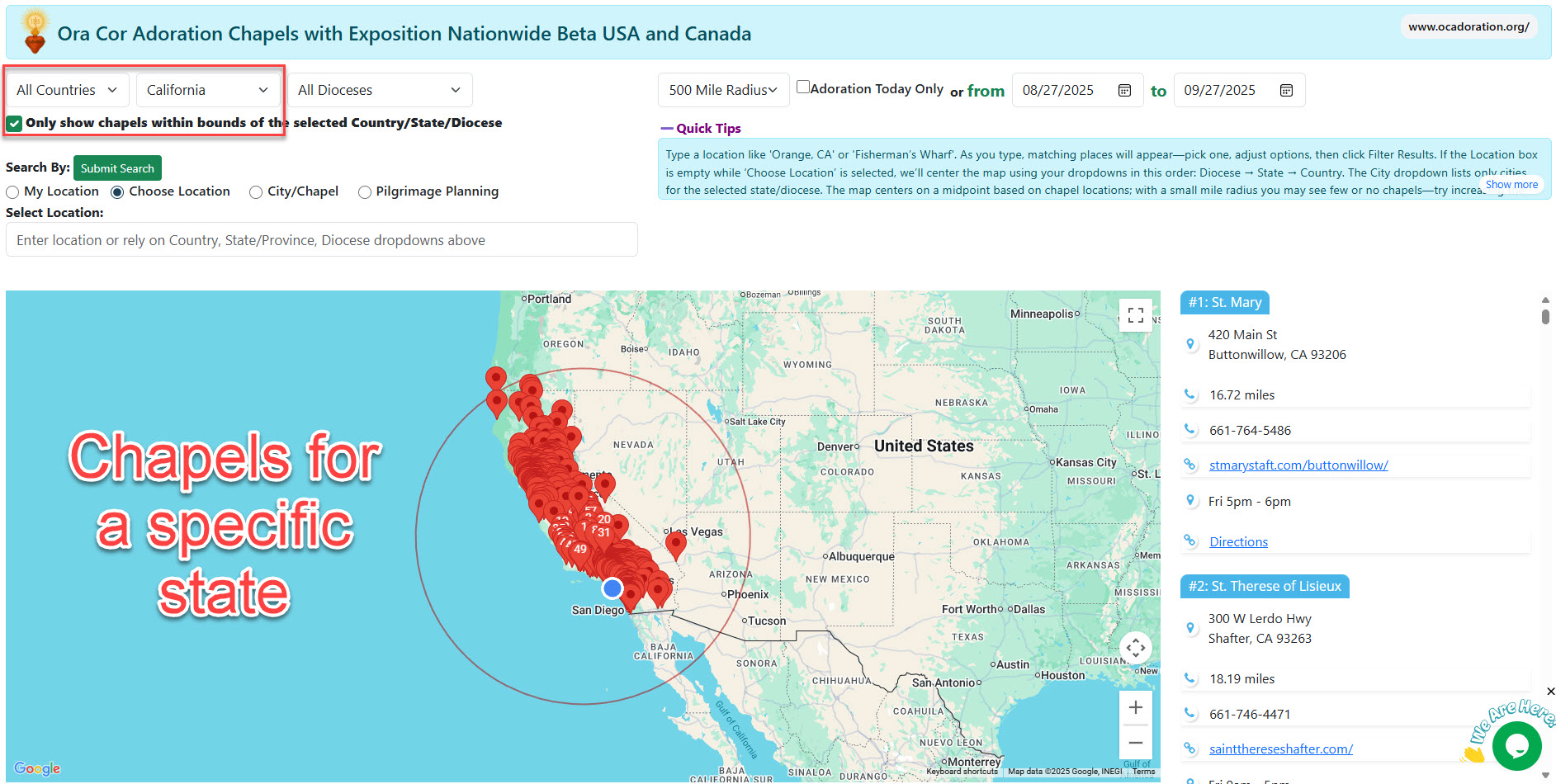
Task: Toggle fullscreen map view
Action: [x=1136, y=315]
